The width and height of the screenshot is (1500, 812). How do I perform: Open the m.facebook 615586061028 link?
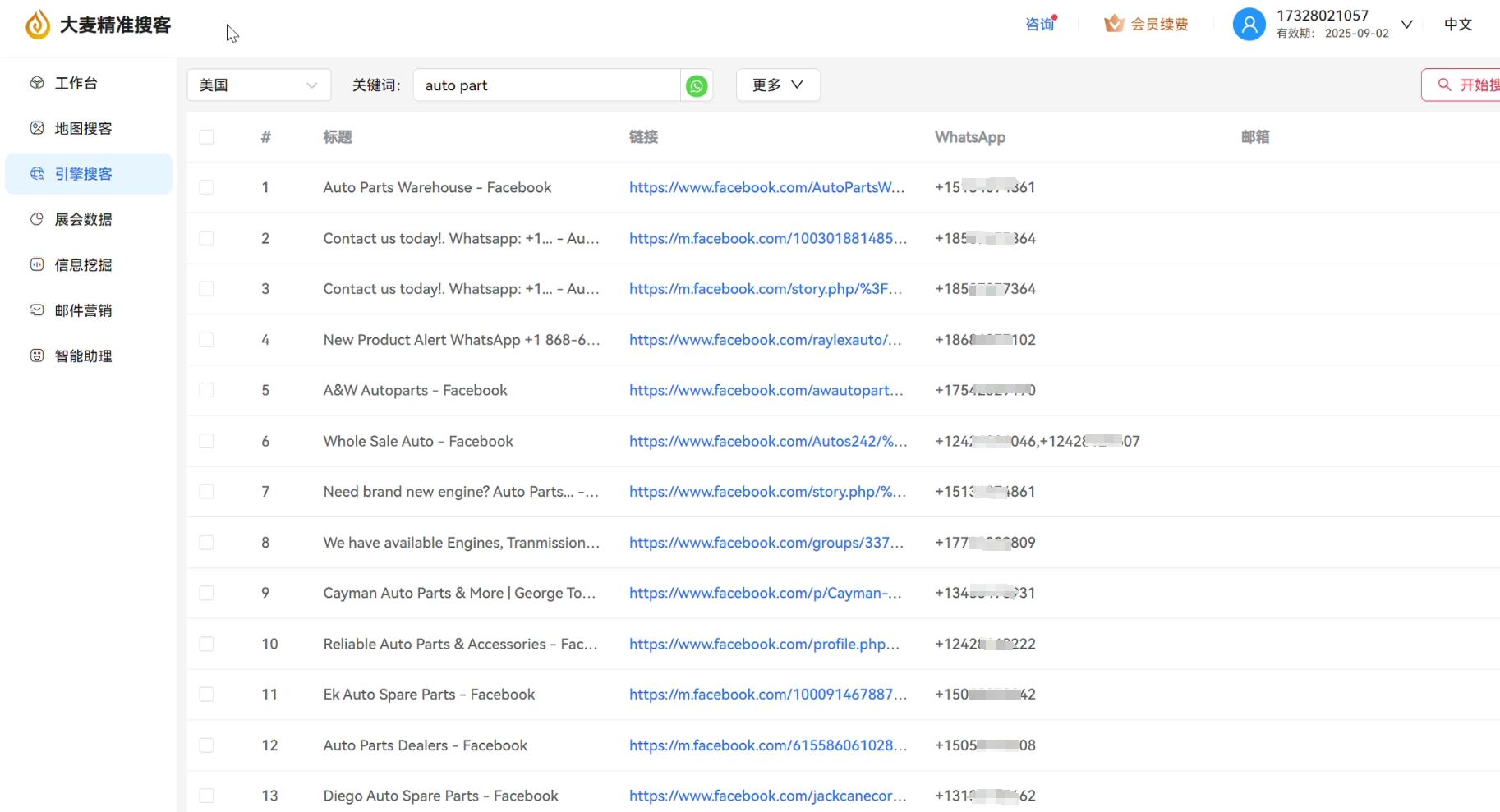[768, 745]
